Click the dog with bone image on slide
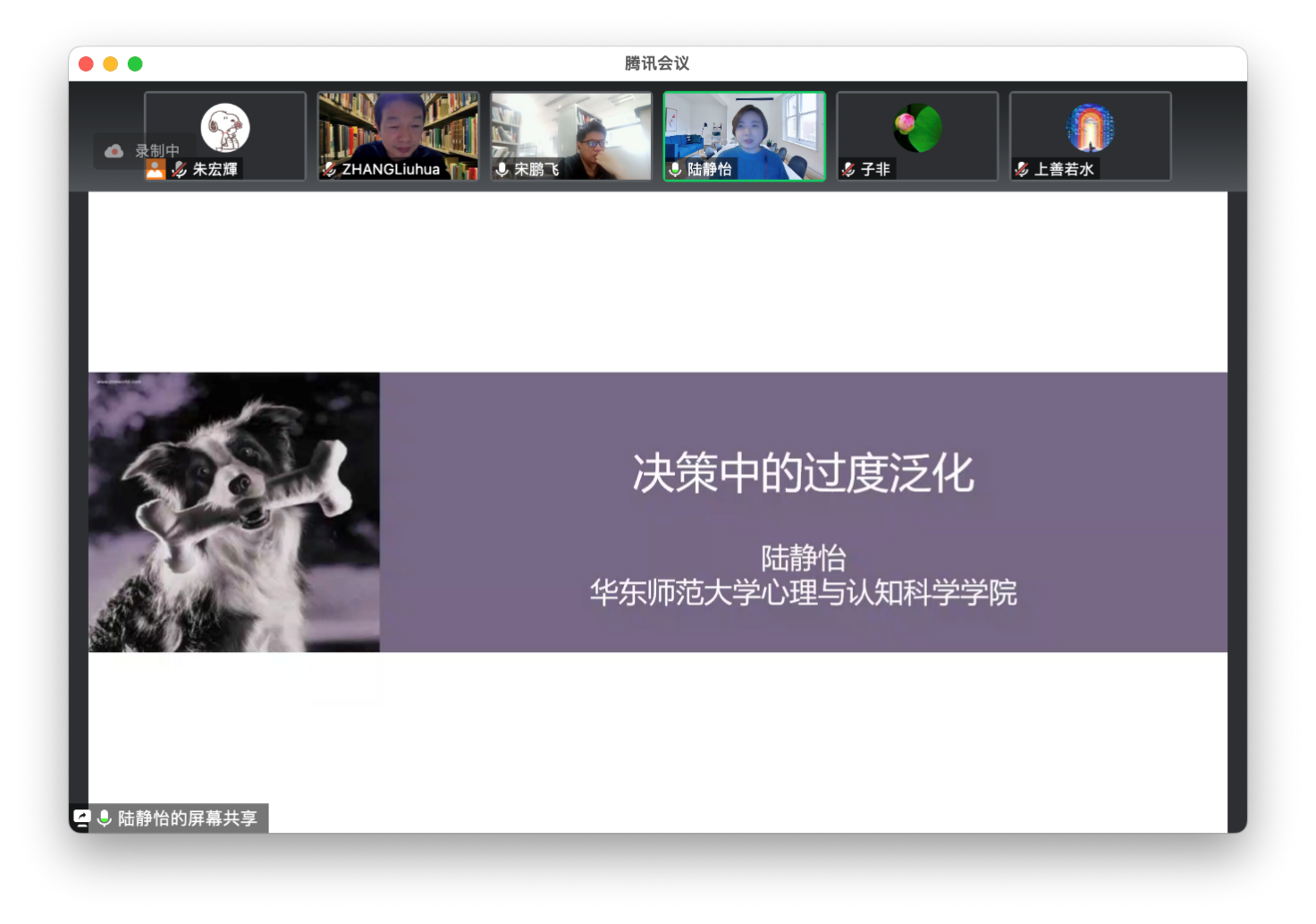1316x924 pixels. tap(234, 512)
